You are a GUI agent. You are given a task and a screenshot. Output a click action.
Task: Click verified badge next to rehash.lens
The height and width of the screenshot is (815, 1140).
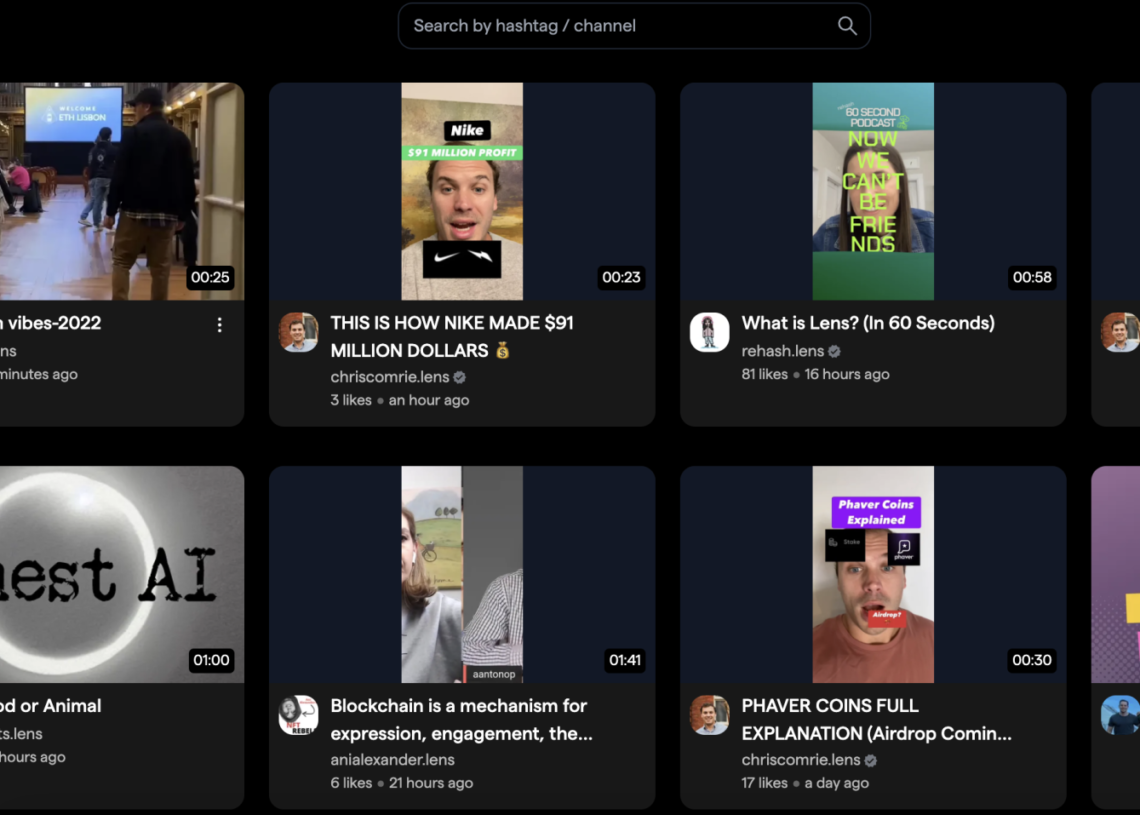click(834, 351)
